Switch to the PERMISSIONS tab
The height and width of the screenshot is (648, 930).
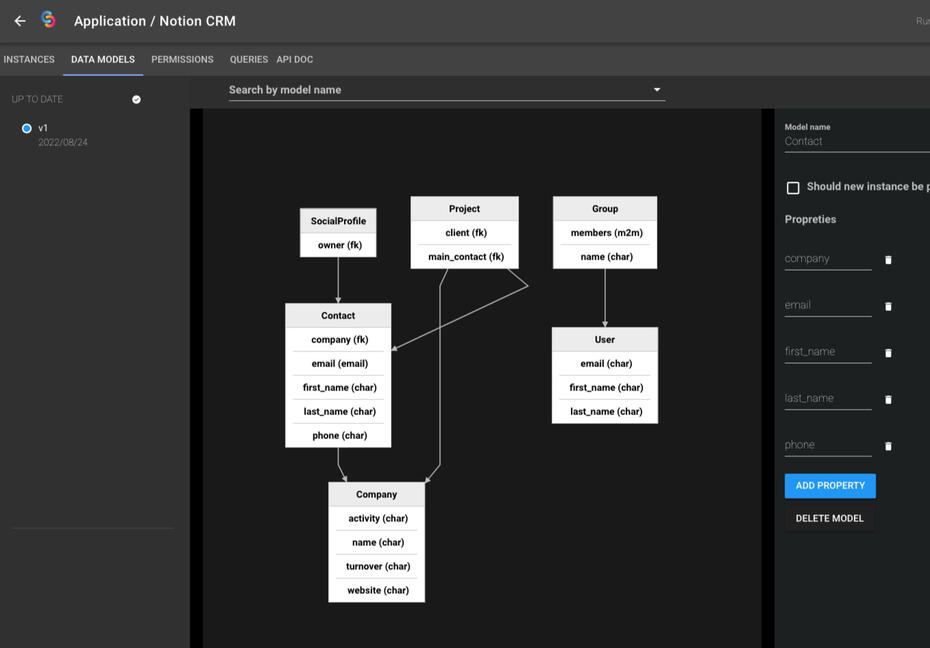coord(182,59)
